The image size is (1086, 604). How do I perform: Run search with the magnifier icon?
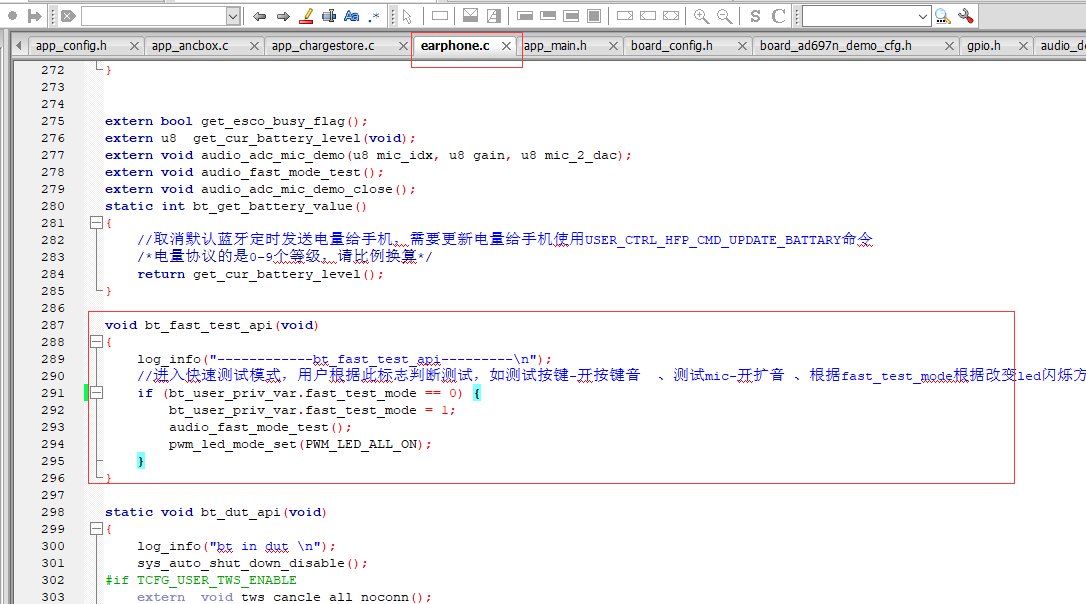click(x=943, y=16)
